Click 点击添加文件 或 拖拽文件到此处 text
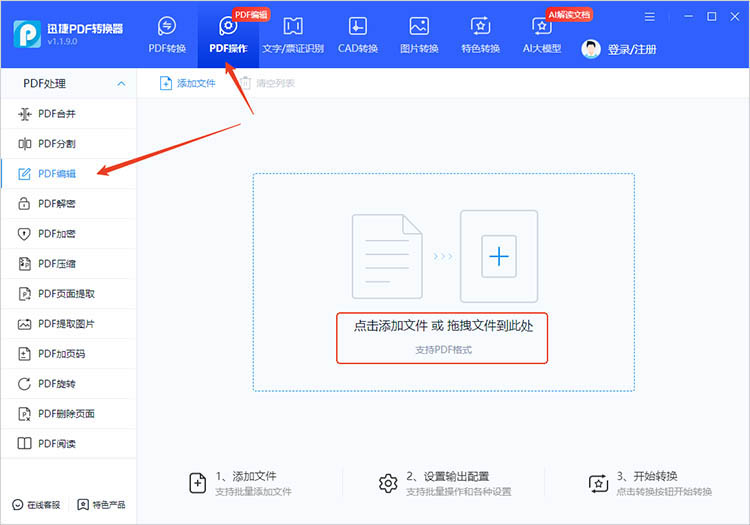The image size is (750, 525). (x=443, y=326)
